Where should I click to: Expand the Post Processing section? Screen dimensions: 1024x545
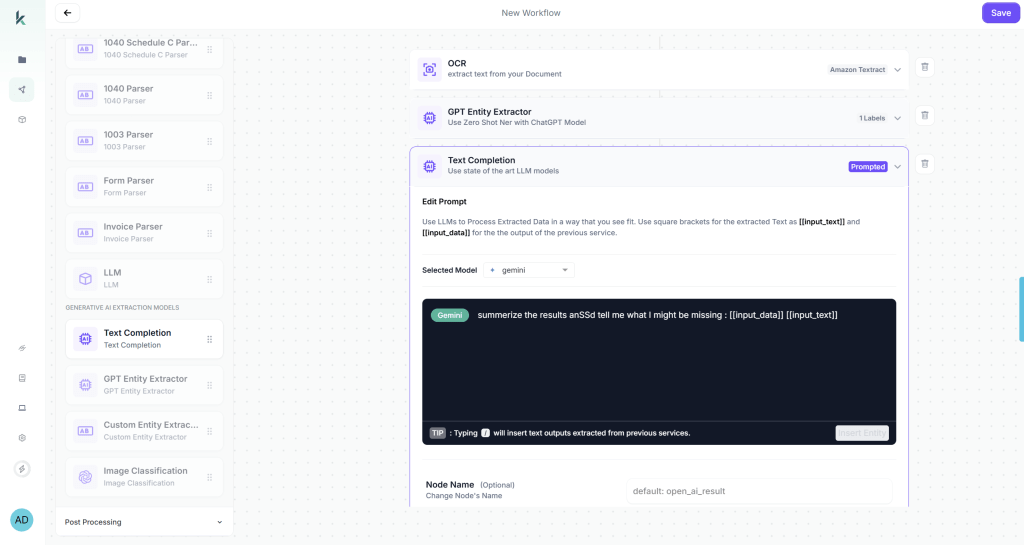coord(144,522)
